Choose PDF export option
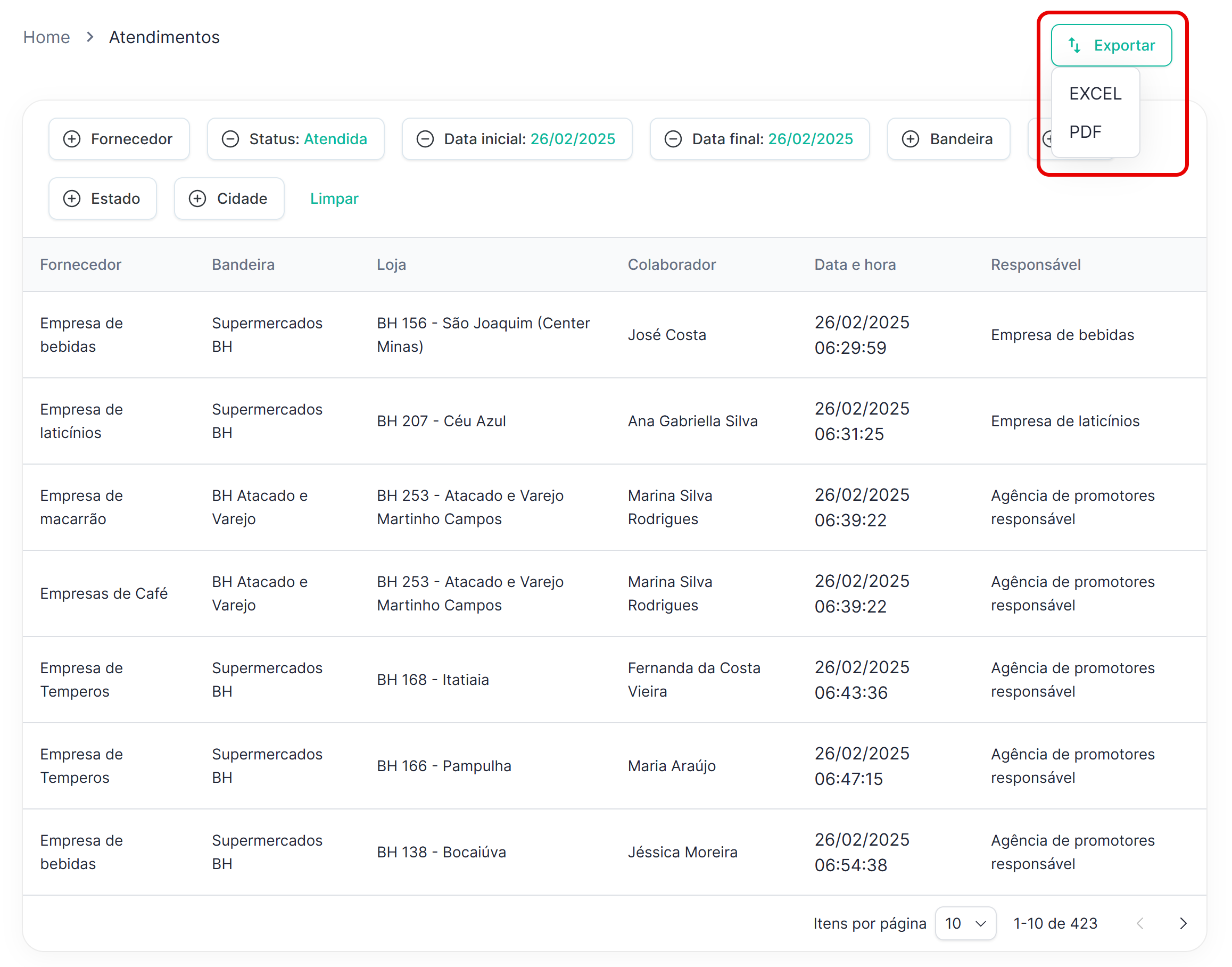The width and height of the screenshot is (1232, 967). click(x=1085, y=132)
